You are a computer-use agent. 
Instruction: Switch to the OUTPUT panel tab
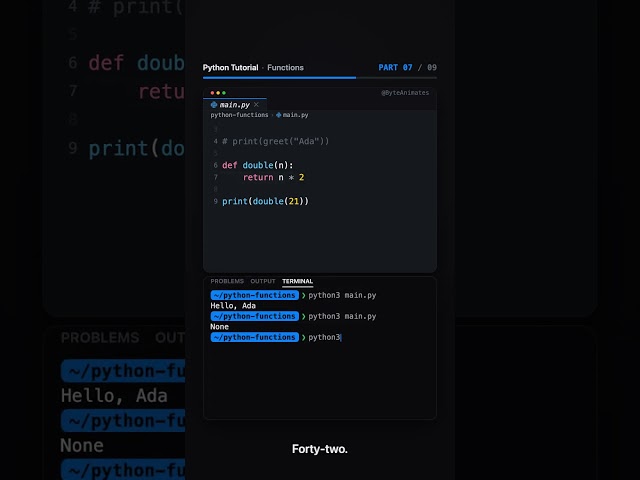[263, 281]
